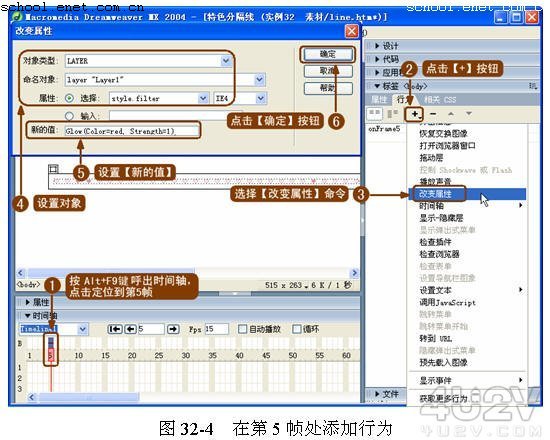Screen dimensions: 550x440
Task: Click the 新的值 input field
Action: [x=132, y=131]
